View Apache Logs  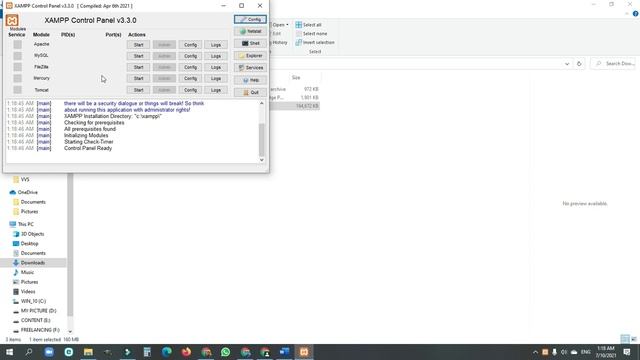click(x=216, y=45)
